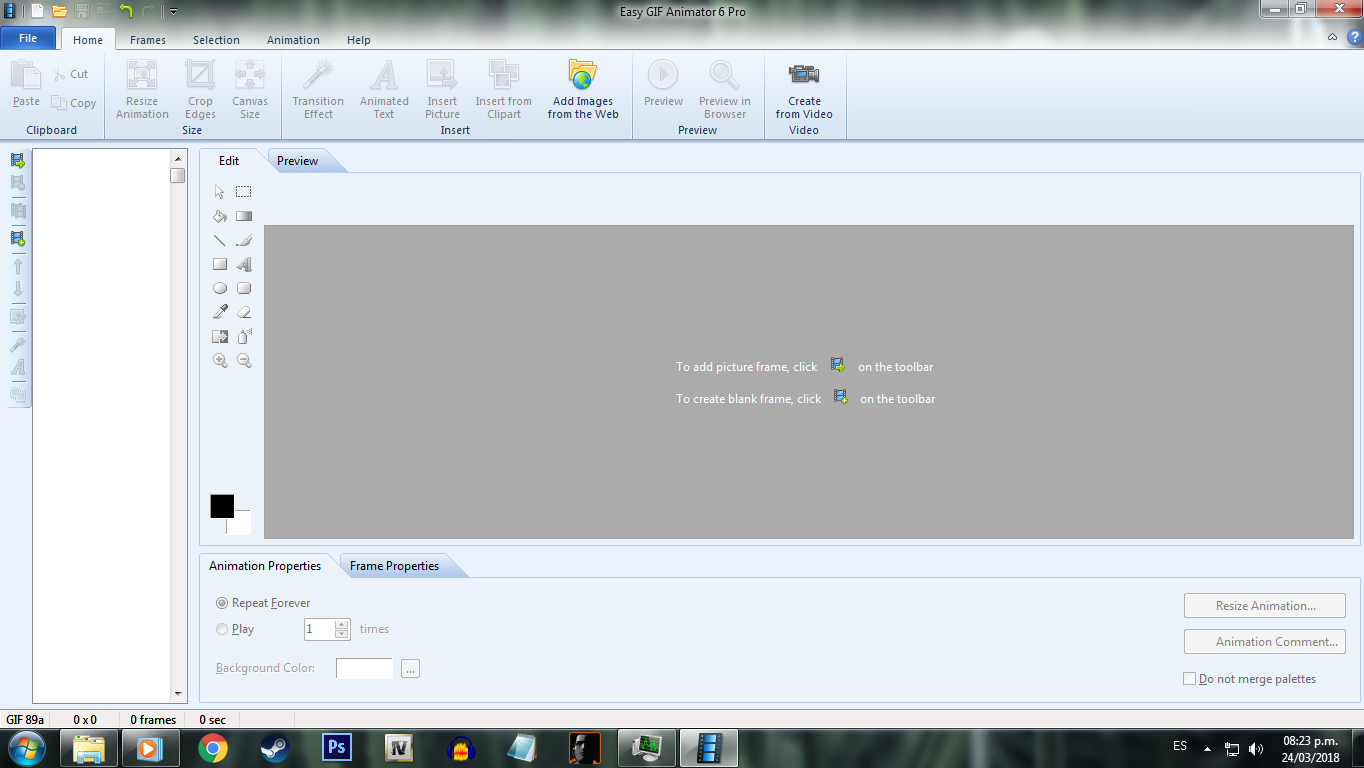Select the spray can tool
Viewport: 1364px width, 768px height.
tap(244, 336)
